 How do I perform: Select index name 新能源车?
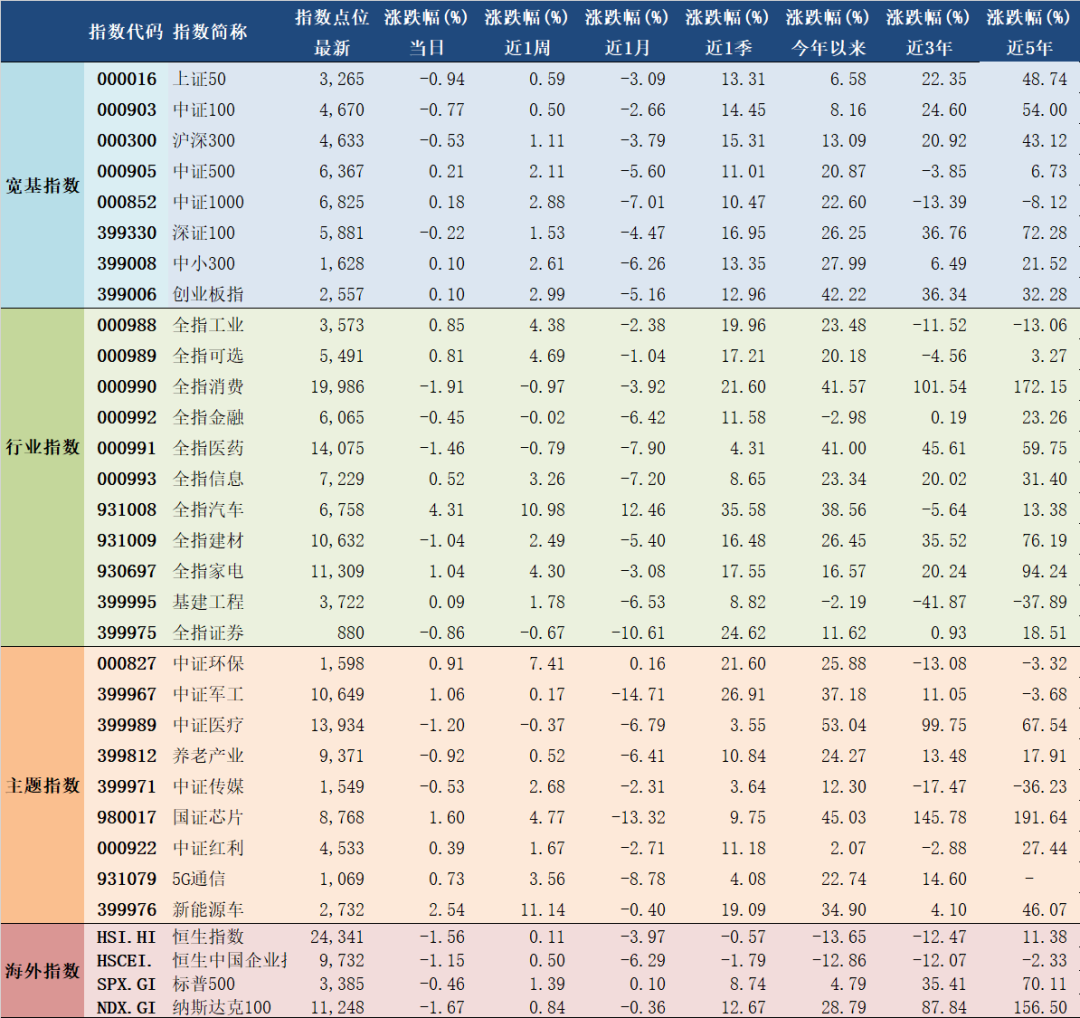point(208,910)
